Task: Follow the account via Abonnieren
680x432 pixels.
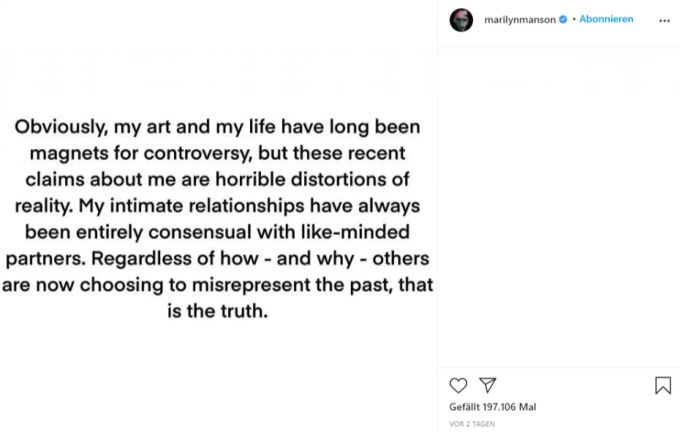Action: click(x=606, y=19)
